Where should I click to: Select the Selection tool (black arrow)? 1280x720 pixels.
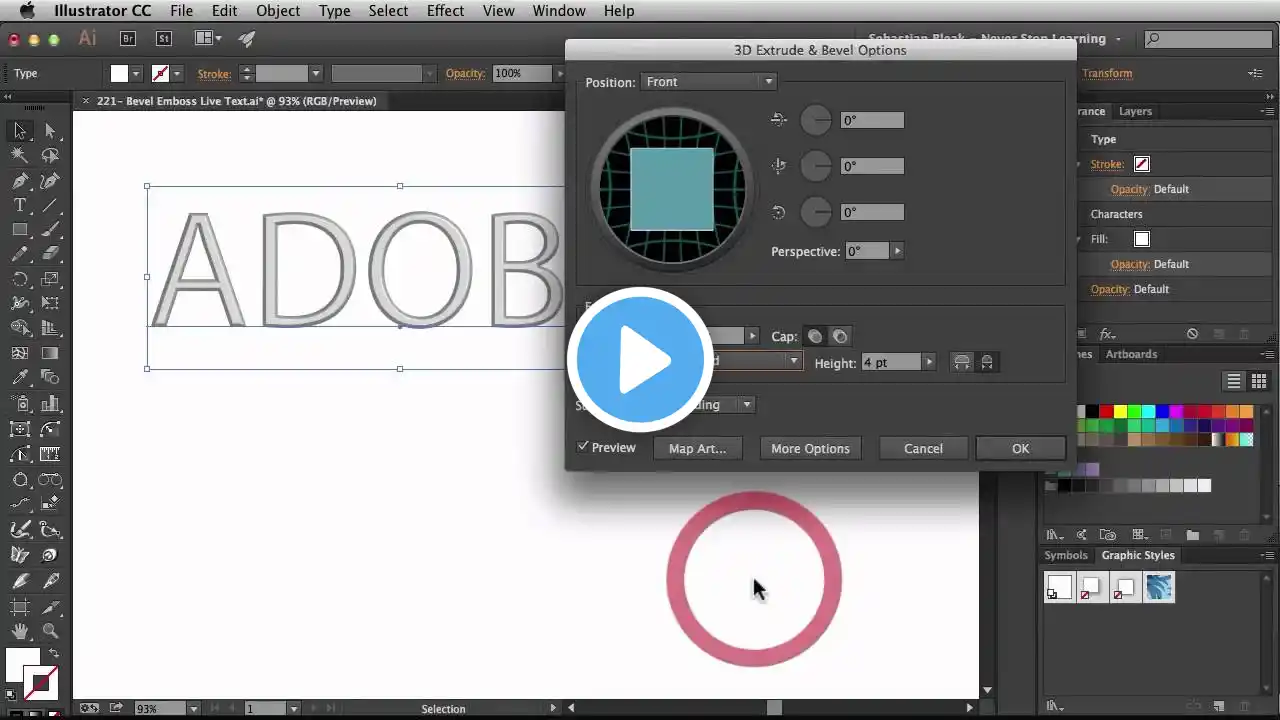tap(19, 131)
